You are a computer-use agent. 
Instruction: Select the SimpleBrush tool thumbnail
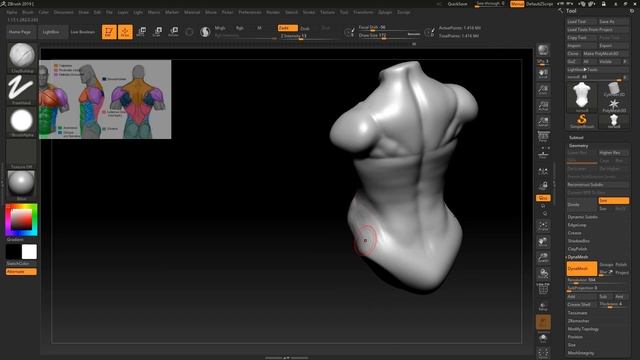582,121
